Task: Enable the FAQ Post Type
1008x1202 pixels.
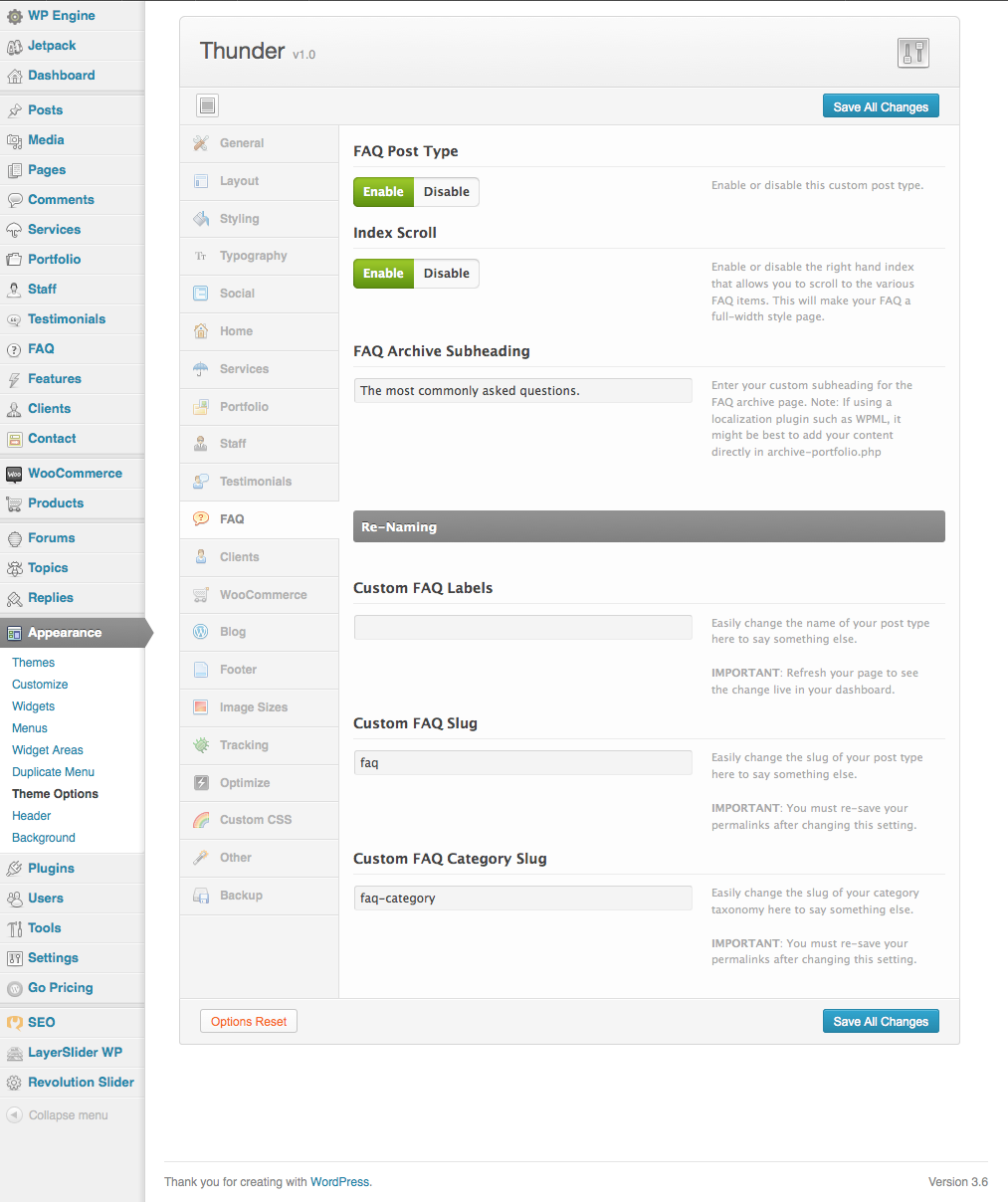Action: click(x=383, y=192)
